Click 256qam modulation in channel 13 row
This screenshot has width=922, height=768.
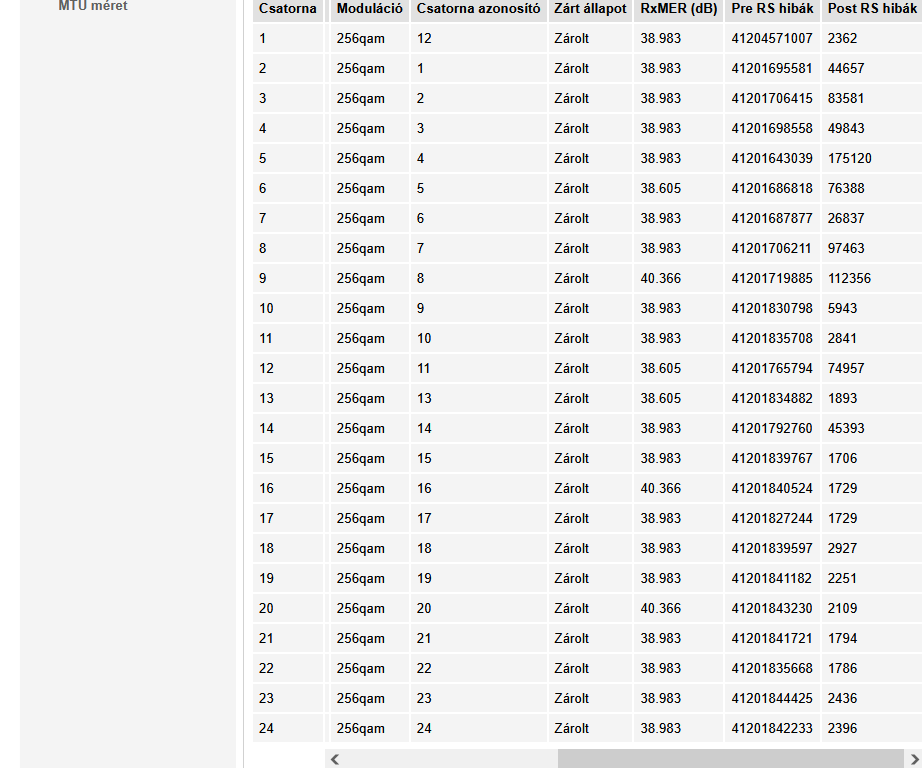click(x=360, y=398)
